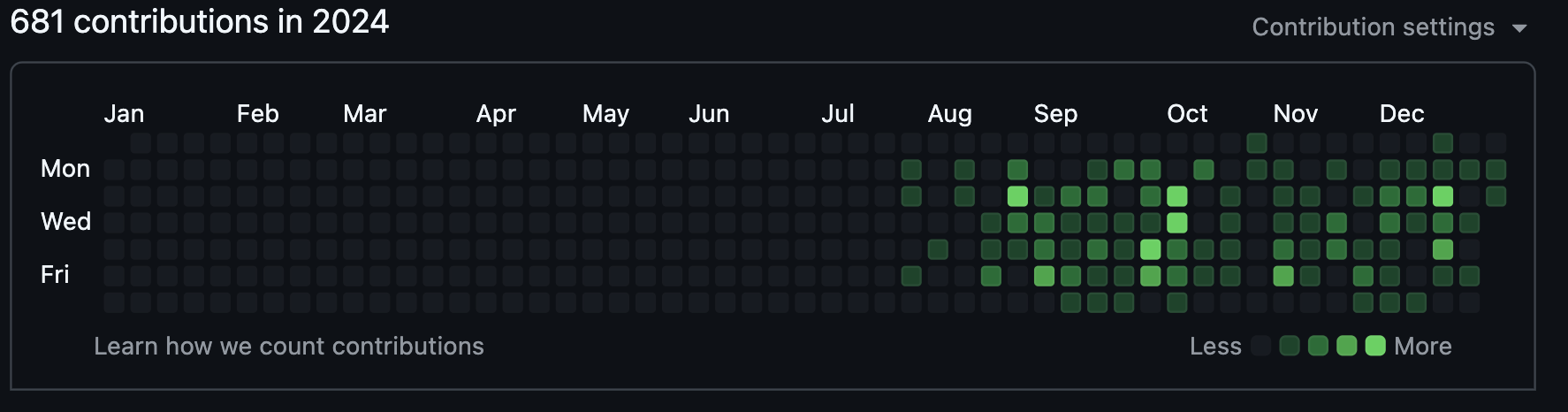Viewport: 1568px width, 412px height.
Task: Open the Contribution settings dropdown
Action: click(x=1373, y=27)
